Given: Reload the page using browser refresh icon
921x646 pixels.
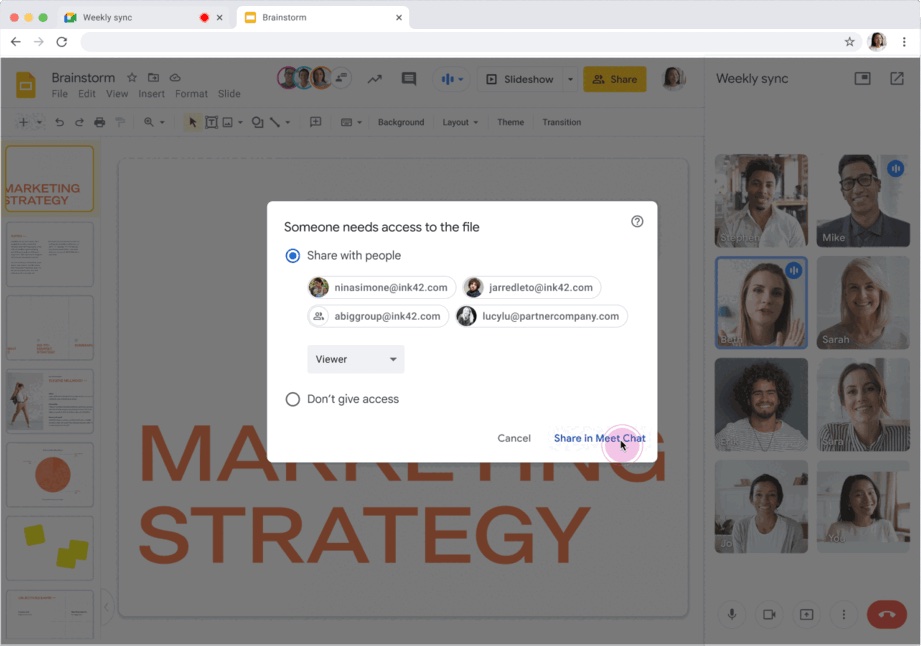Looking at the screenshot, I should tap(62, 42).
